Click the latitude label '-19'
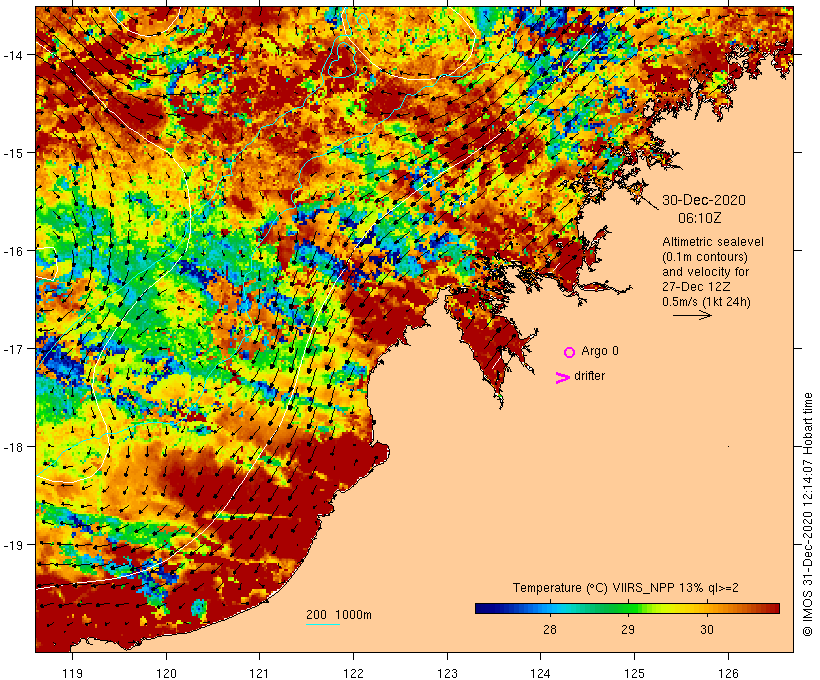The width and height of the screenshot is (820, 680). point(12,545)
